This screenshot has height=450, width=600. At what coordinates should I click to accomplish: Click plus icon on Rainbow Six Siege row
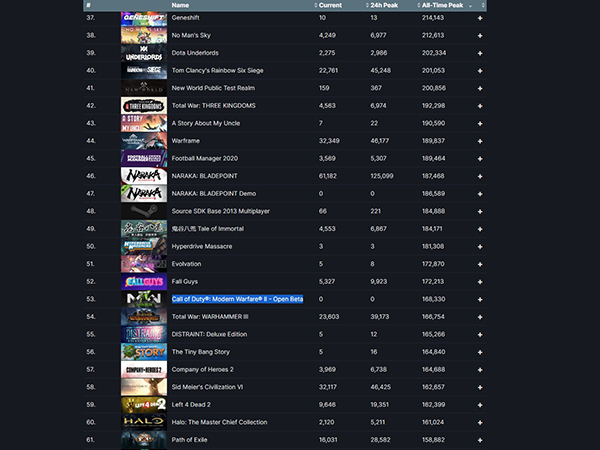(480, 71)
